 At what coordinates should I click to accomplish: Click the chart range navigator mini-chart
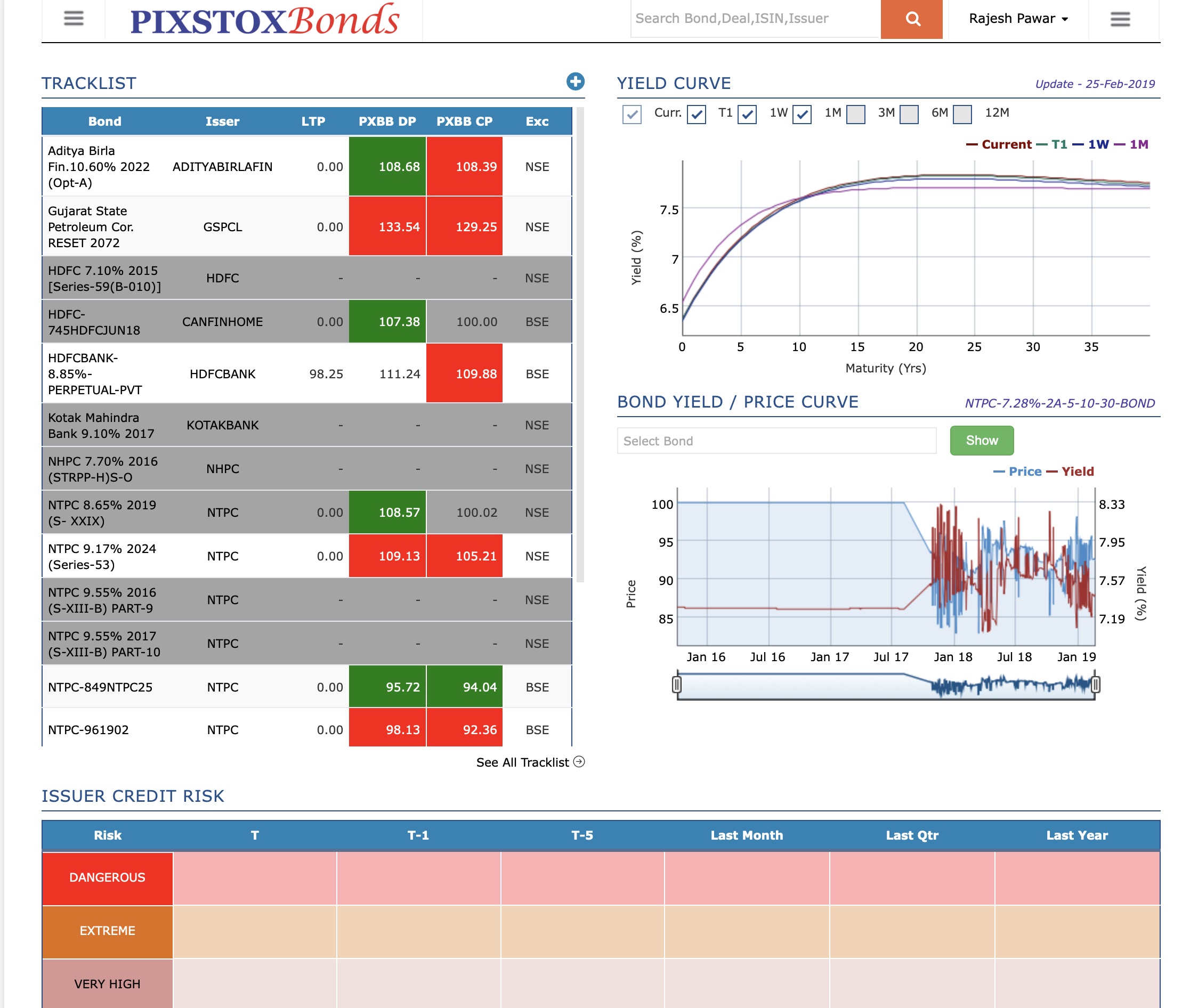[x=886, y=685]
